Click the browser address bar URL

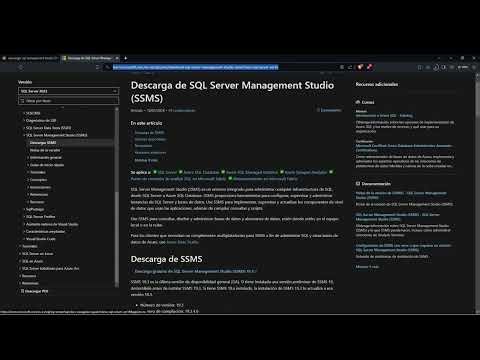tap(195, 67)
